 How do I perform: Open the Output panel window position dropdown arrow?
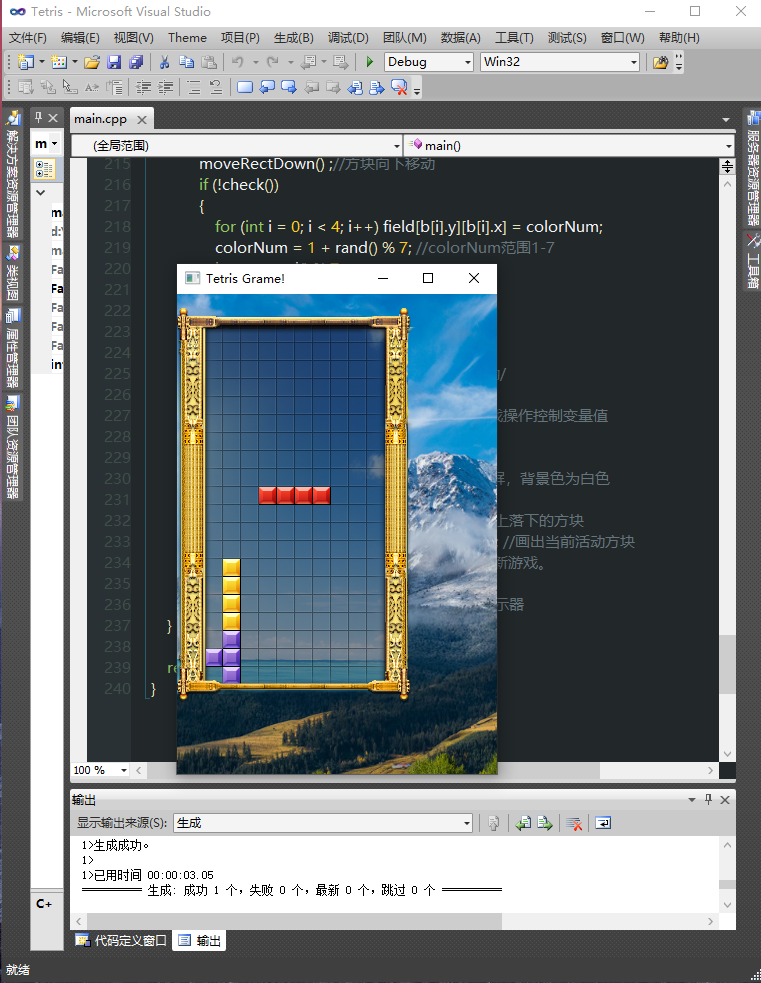click(x=692, y=799)
